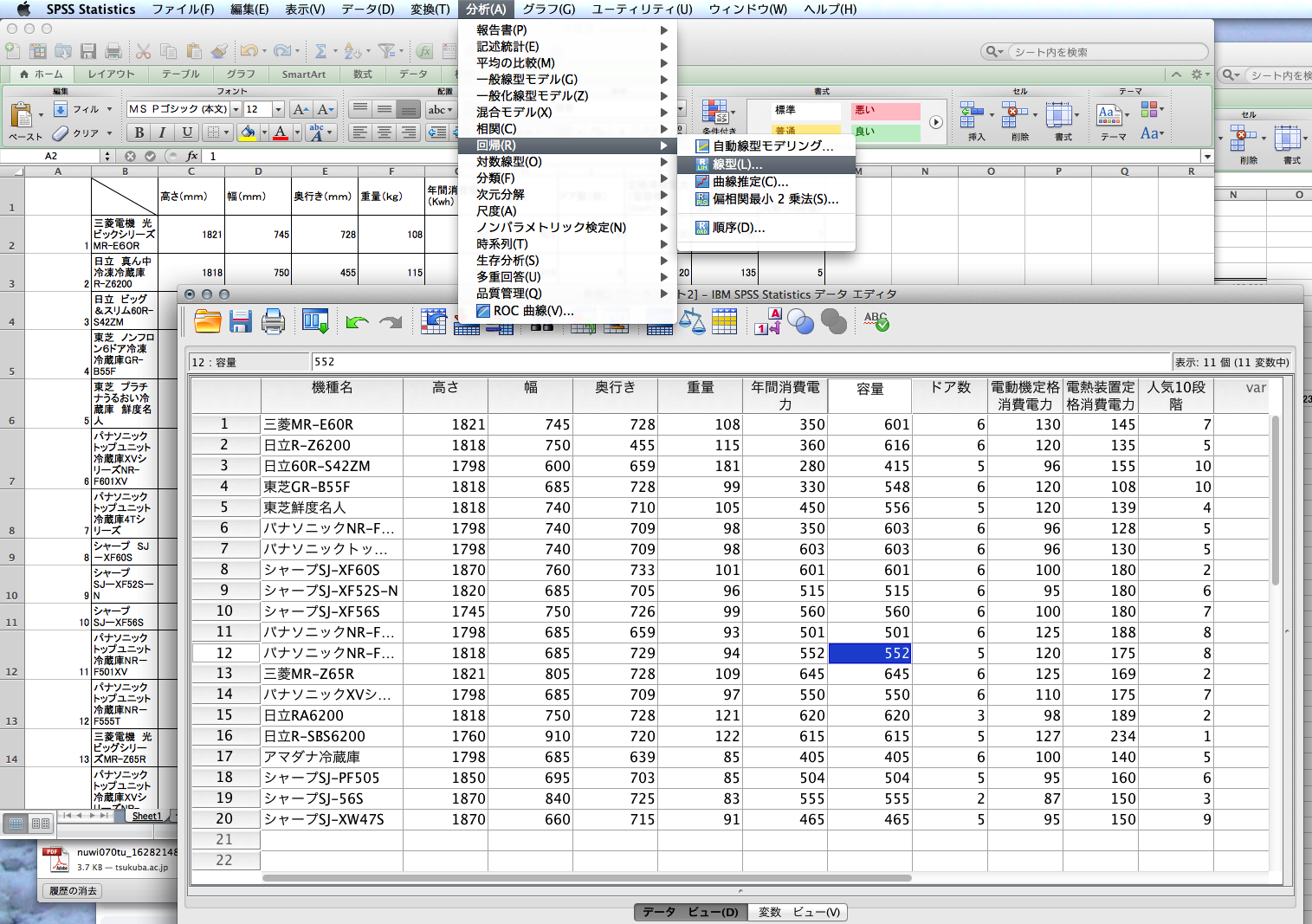
Task: Toggle bottom vertical alignment in Excel
Action: coord(409,109)
